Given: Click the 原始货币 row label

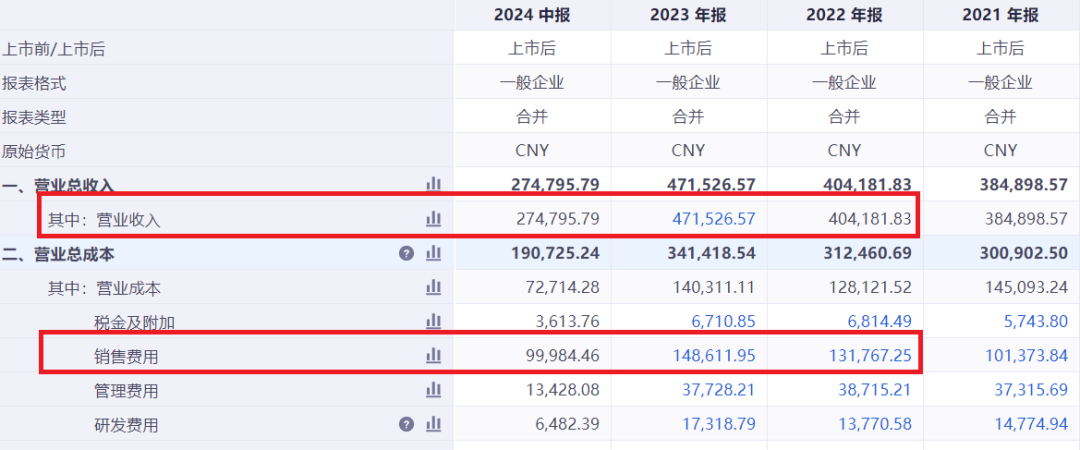Looking at the screenshot, I should (x=34, y=152).
